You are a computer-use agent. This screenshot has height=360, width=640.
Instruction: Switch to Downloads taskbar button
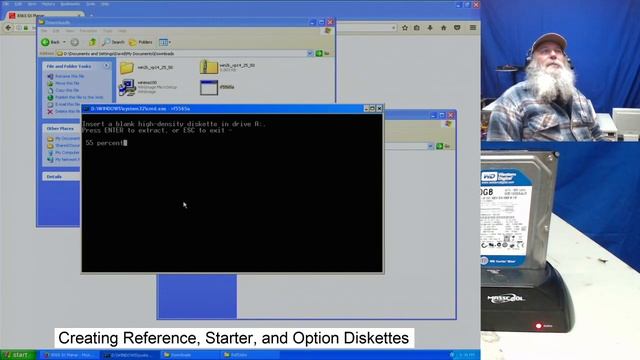point(189,355)
